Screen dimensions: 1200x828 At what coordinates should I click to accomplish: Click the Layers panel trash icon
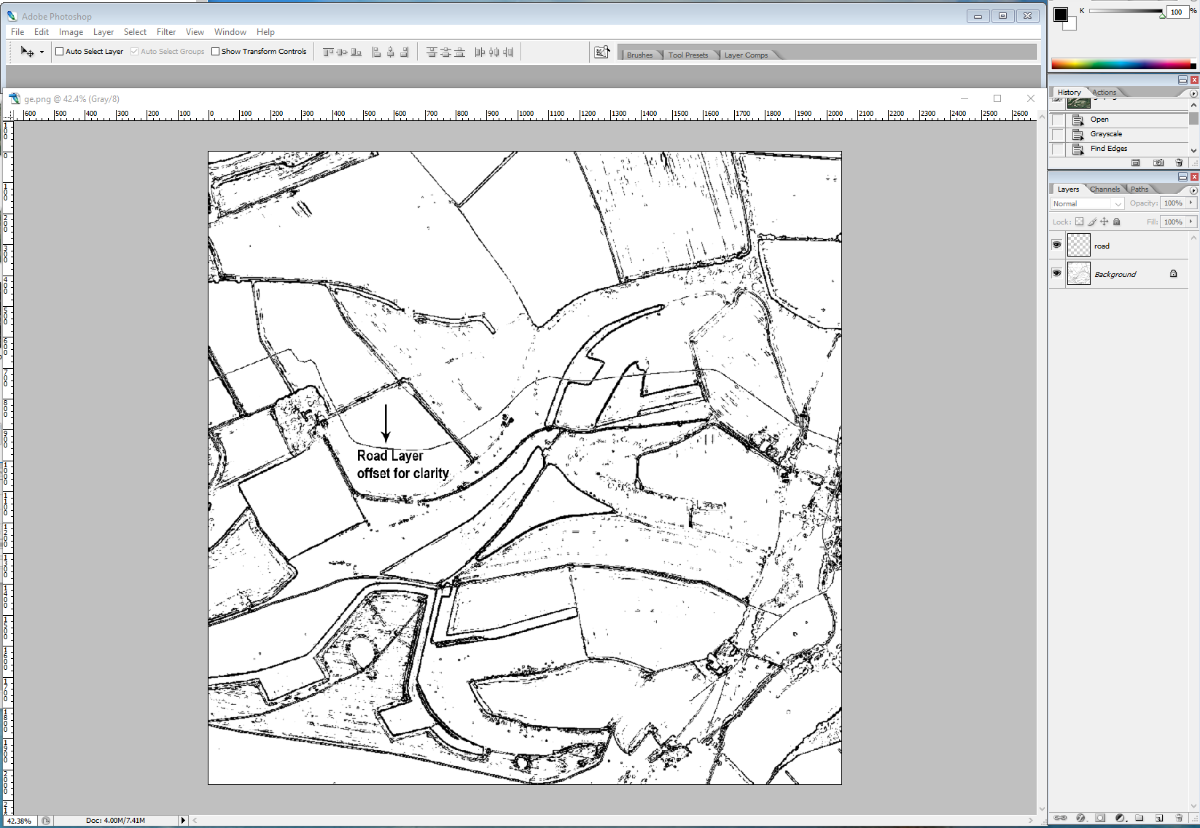(x=1178, y=817)
